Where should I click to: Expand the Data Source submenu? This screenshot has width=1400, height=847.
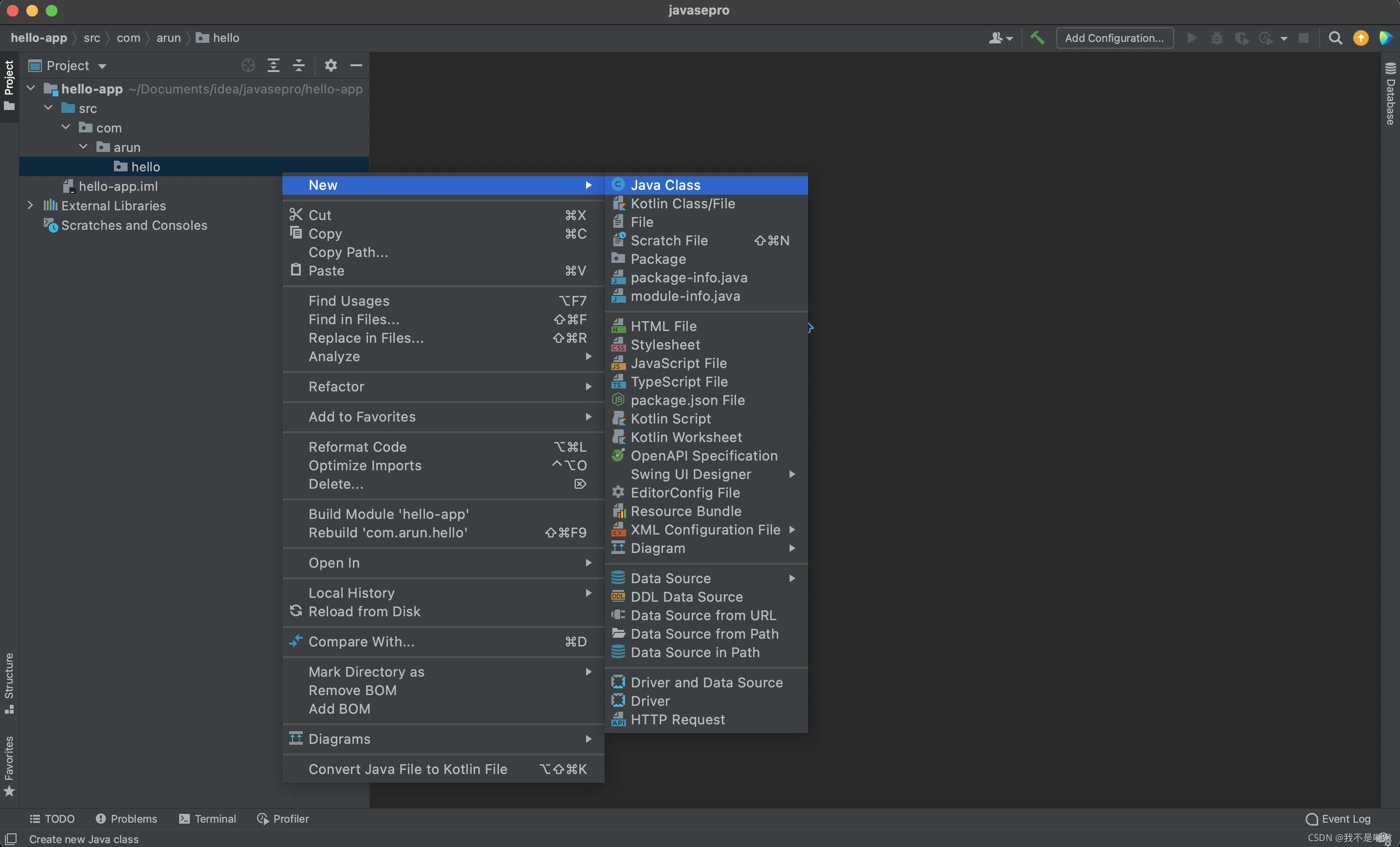point(706,578)
